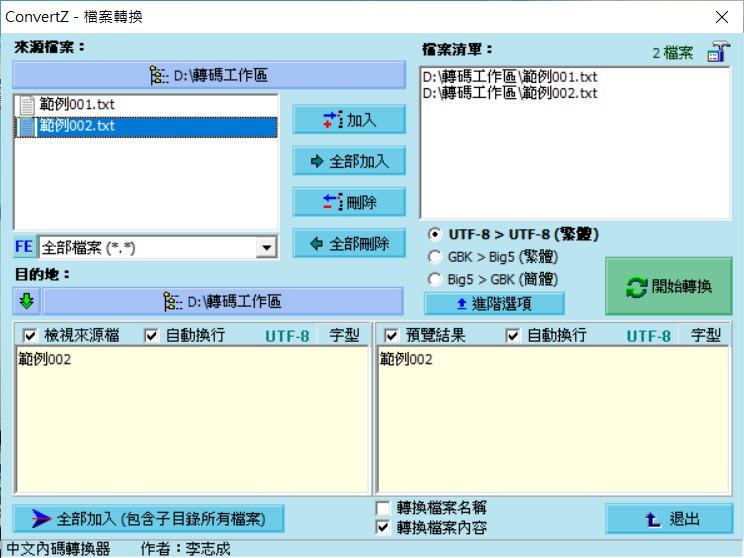Click the 加入 button
The image size is (744, 558).
pos(349,120)
